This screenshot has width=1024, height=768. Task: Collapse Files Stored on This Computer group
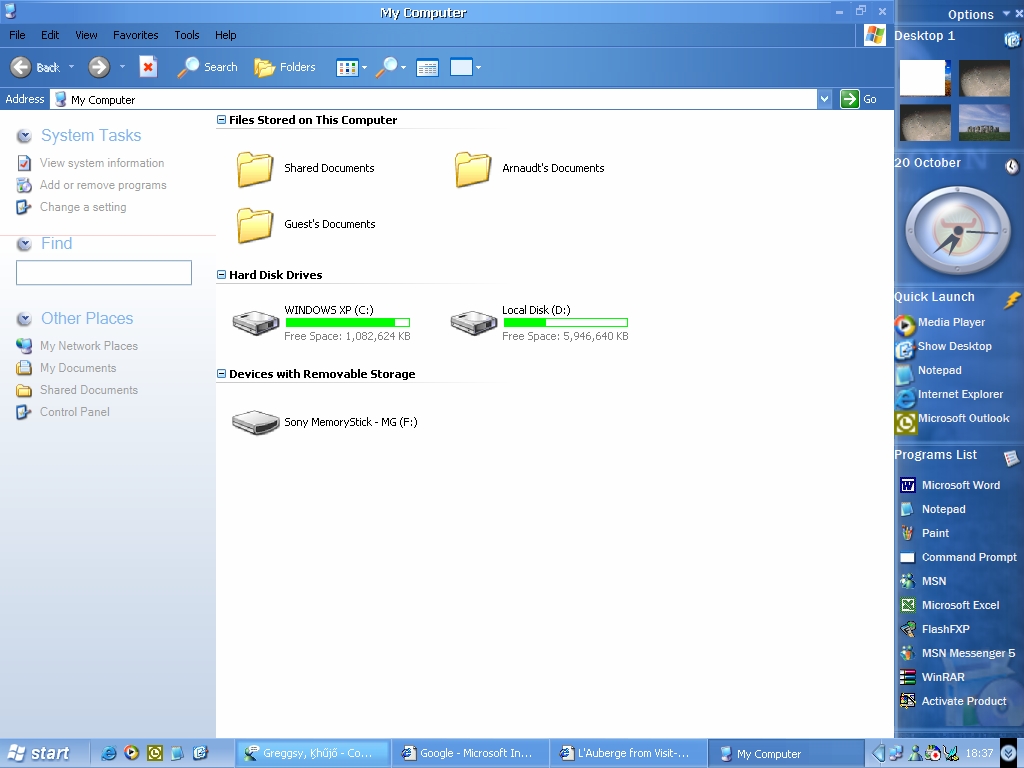point(222,120)
